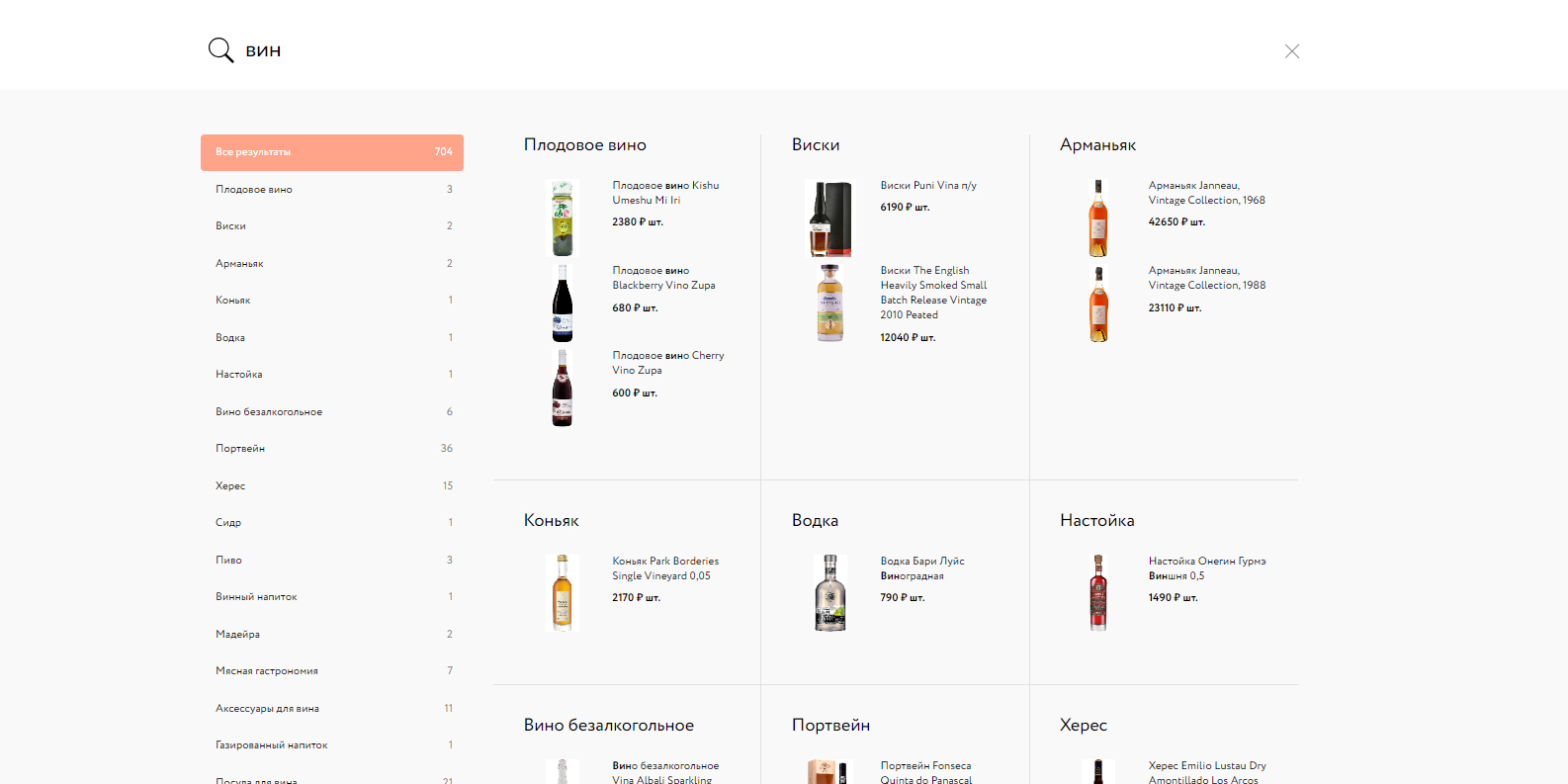Select 'Винный напиток' category in sidebar
The image size is (1568, 784).
tap(332, 597)
